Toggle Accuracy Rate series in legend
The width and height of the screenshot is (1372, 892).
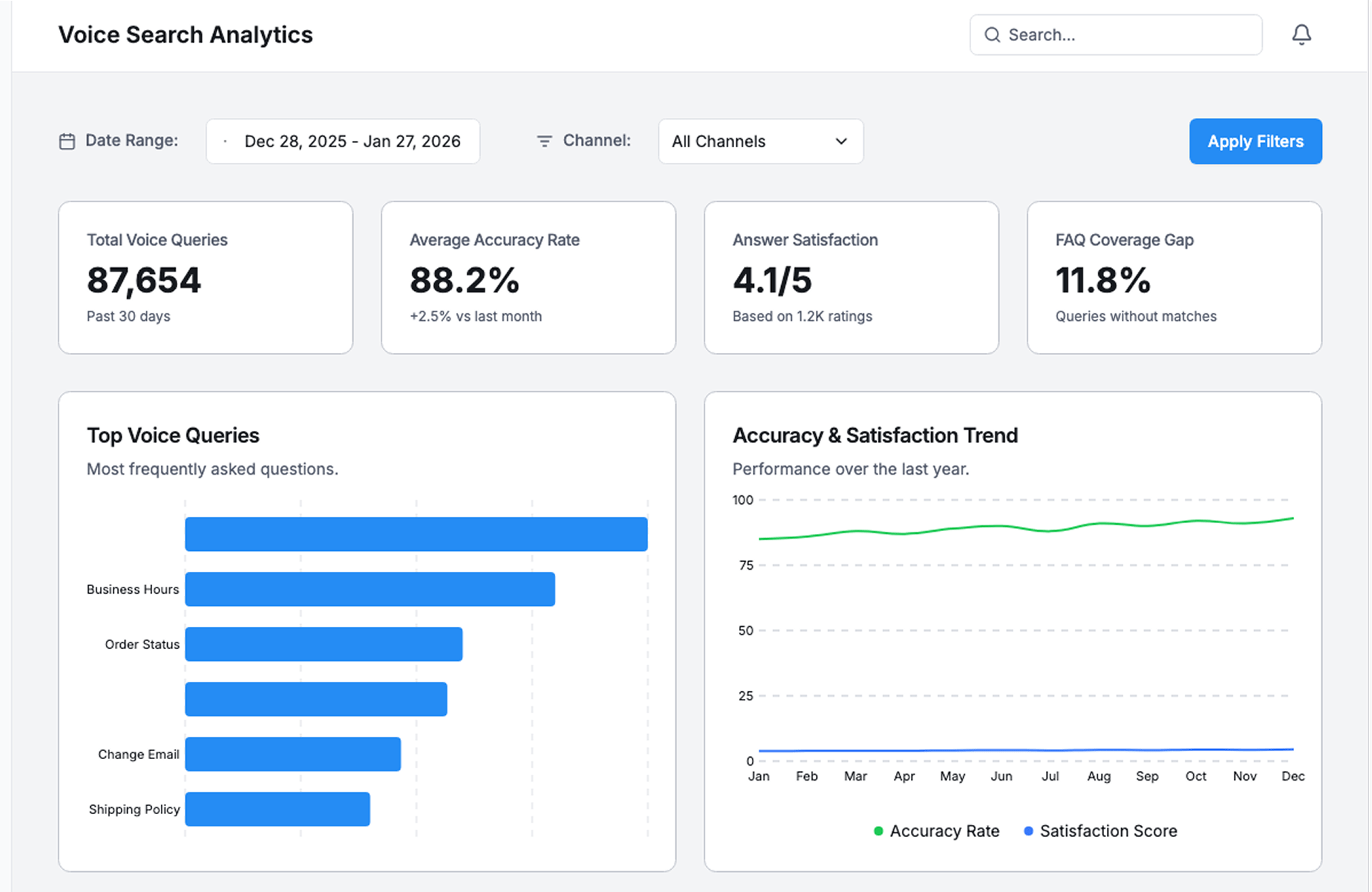coord(944,831)
